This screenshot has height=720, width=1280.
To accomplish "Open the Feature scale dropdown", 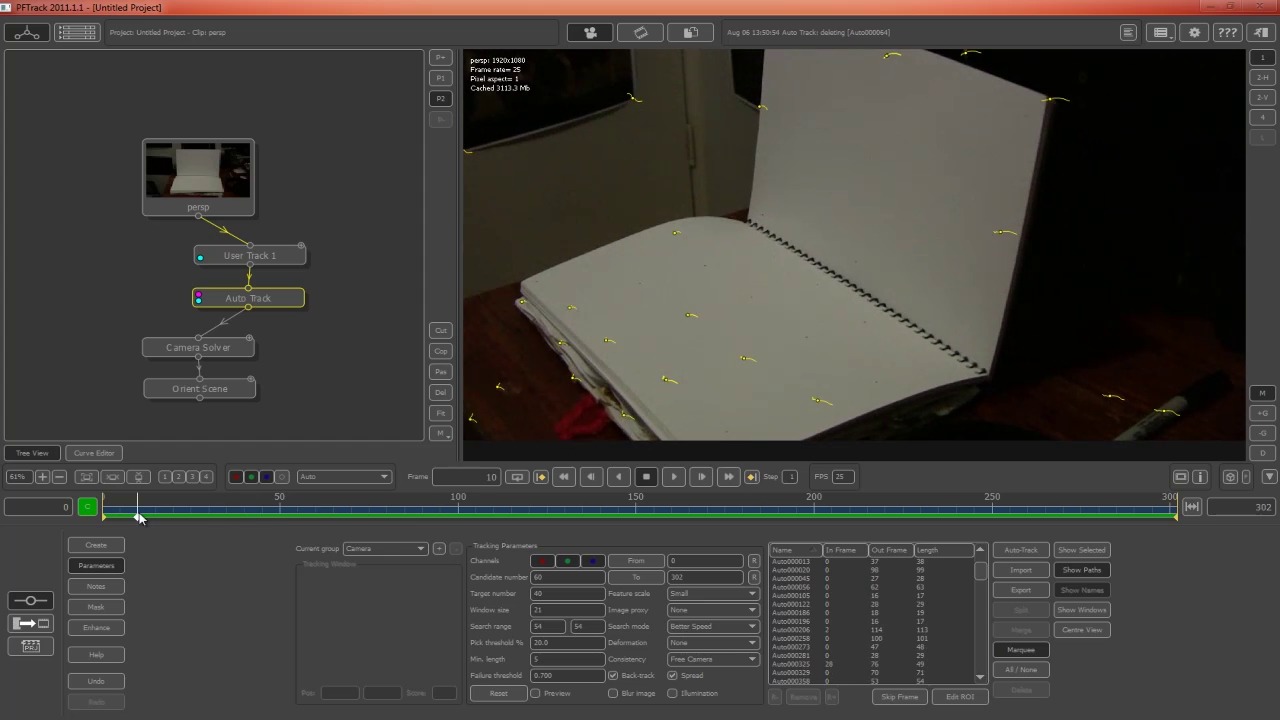I will pos(712,593).
